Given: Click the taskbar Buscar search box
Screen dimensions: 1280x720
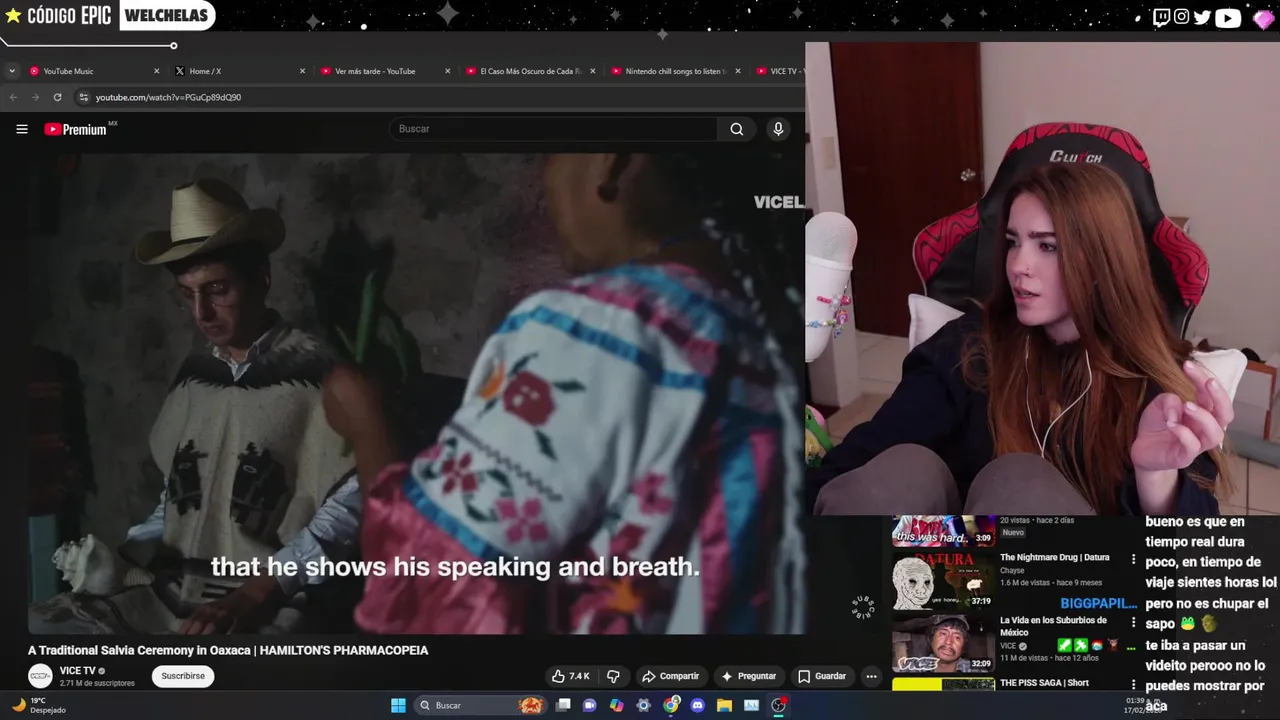Looking at the screenshot, I should click(x=481, y=705).
